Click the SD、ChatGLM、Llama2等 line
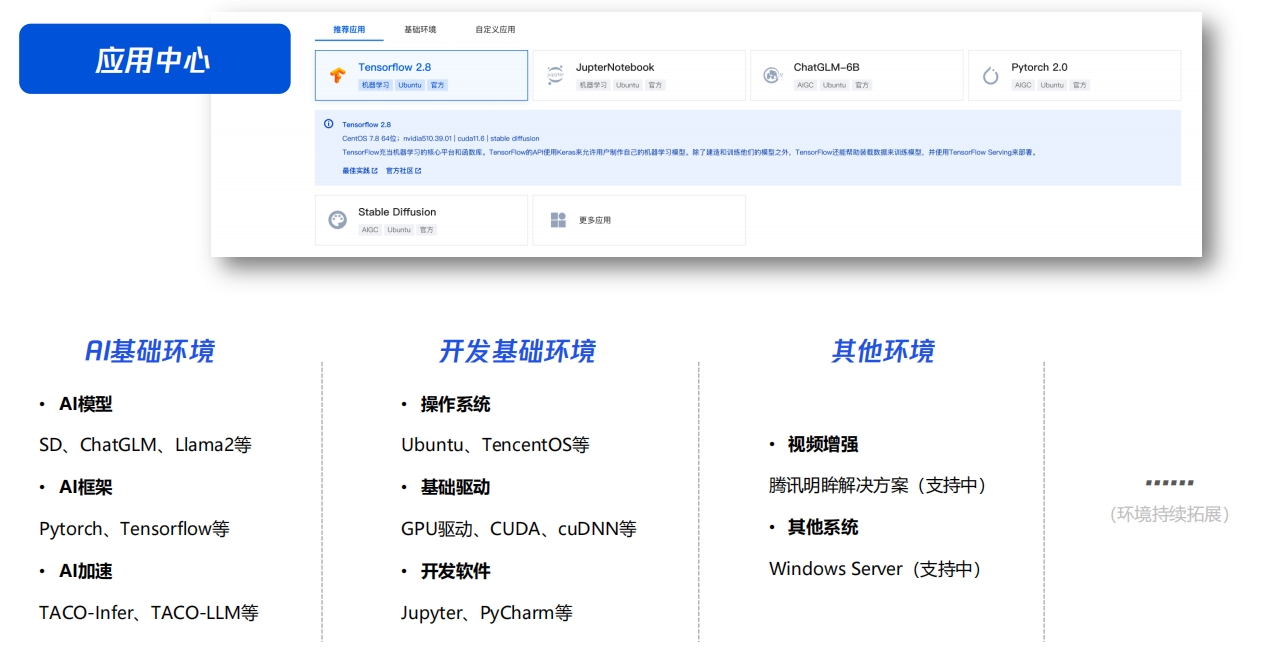Image resolution: width=1277 pixels, height=659 pixels. coord(145,445)
